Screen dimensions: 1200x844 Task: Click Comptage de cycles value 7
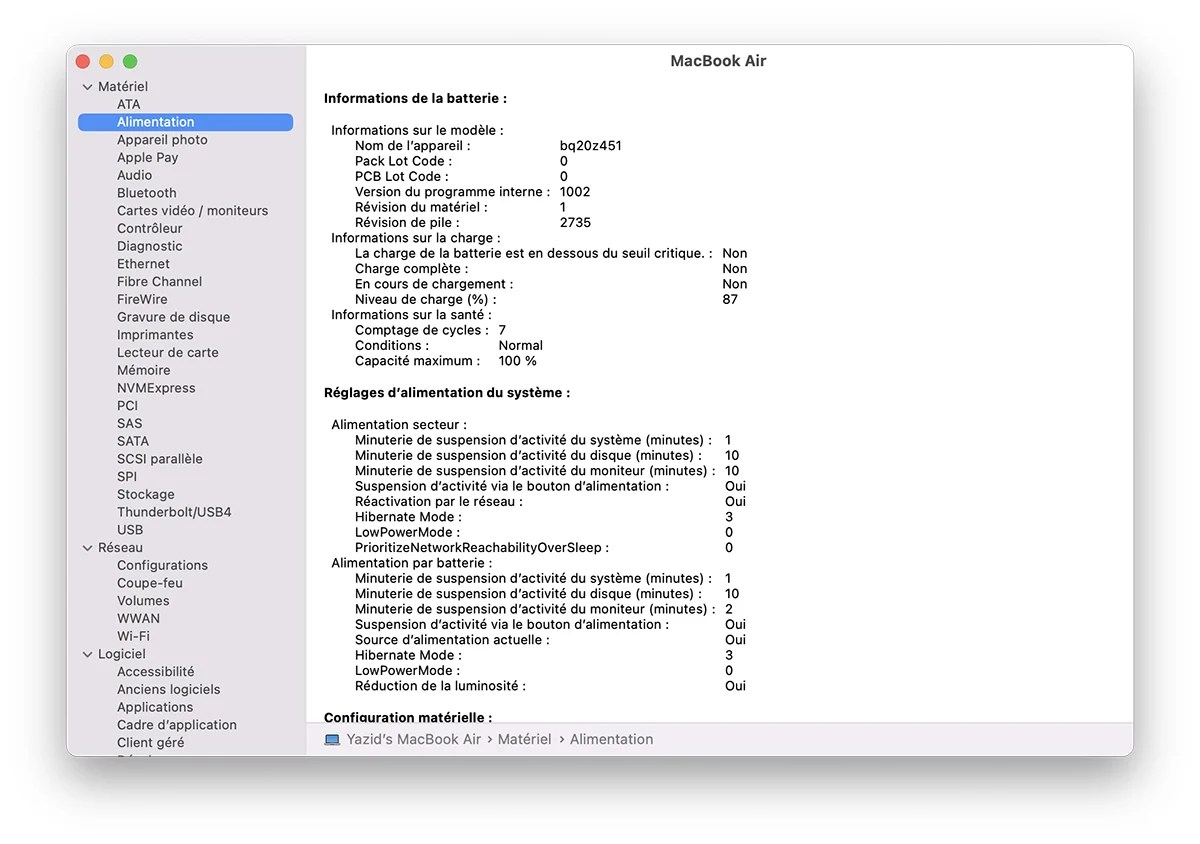pos(502,330)
